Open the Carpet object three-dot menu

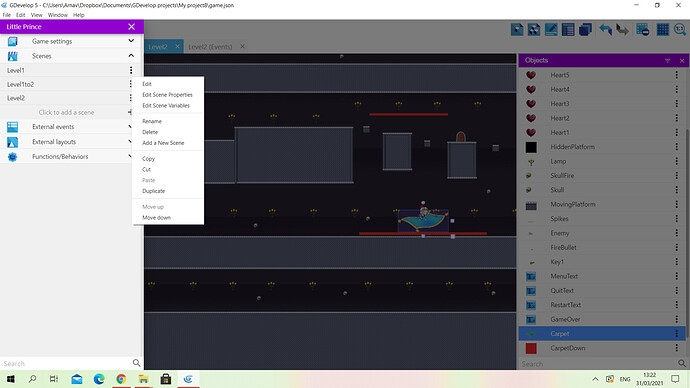(676, 334)
